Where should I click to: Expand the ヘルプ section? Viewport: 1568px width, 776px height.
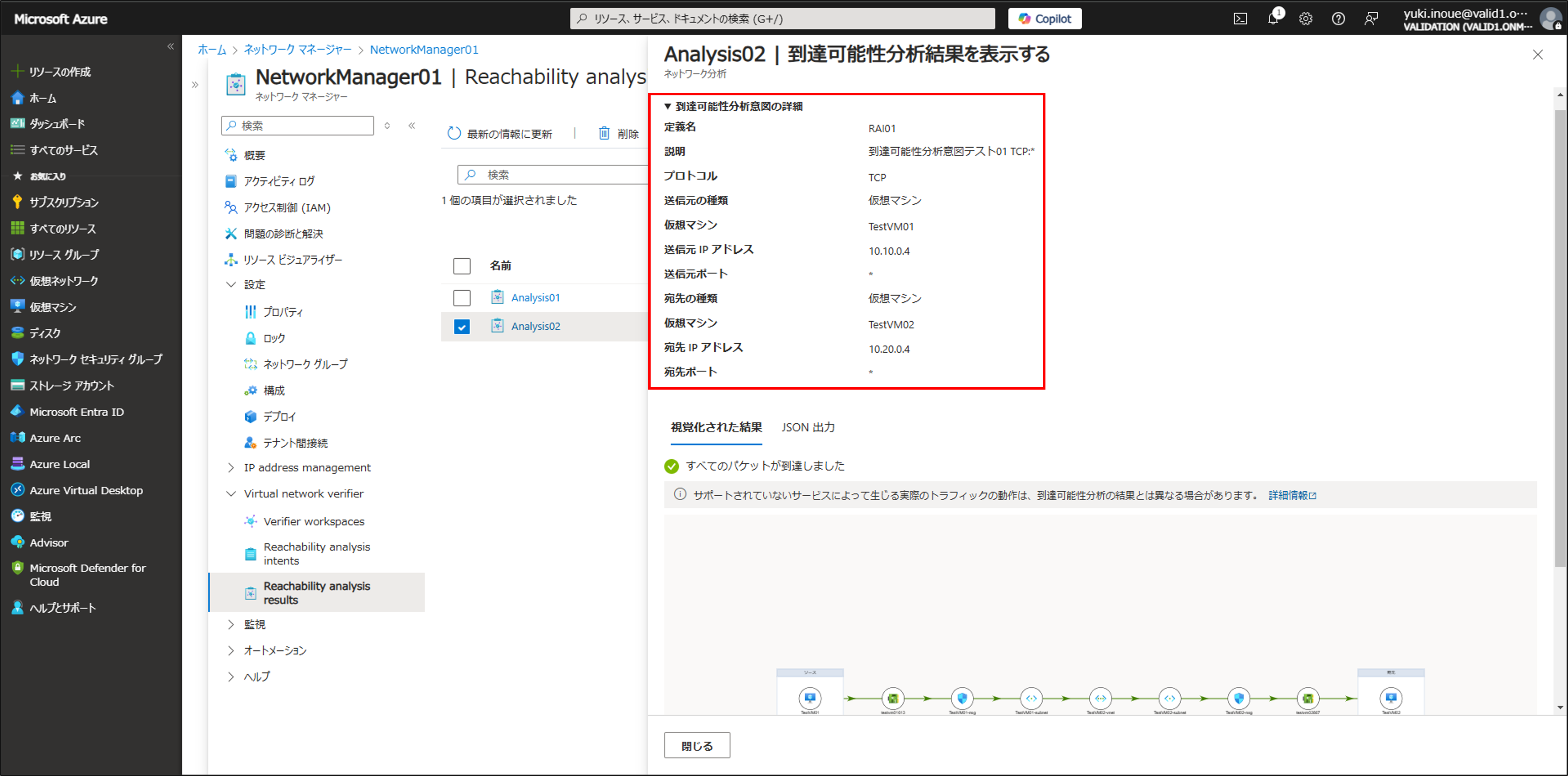tap(231, 677)
